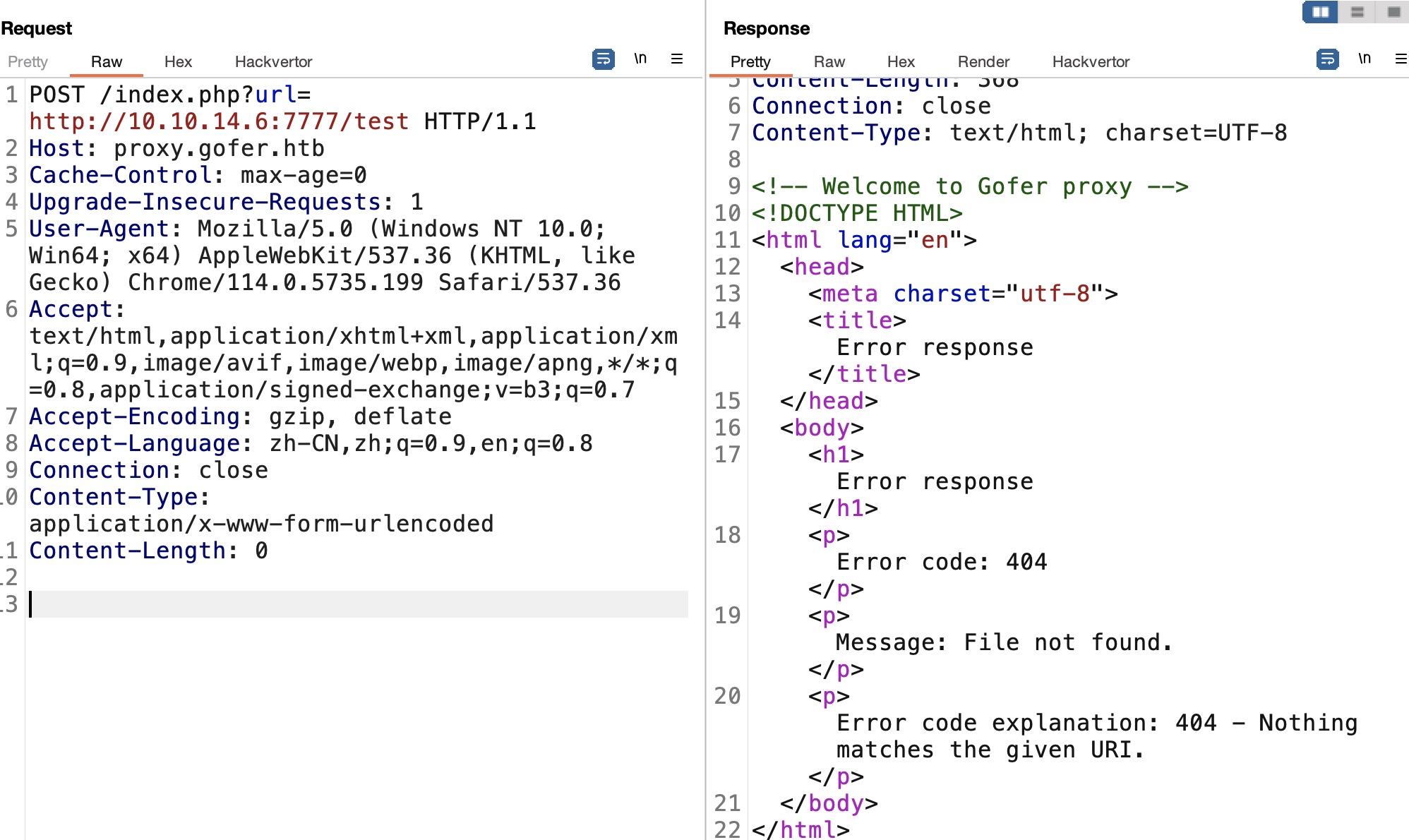This screenshot has height=840, width=1409.
Task: Open the Request Pretty tab
Action: coord(28,62)
